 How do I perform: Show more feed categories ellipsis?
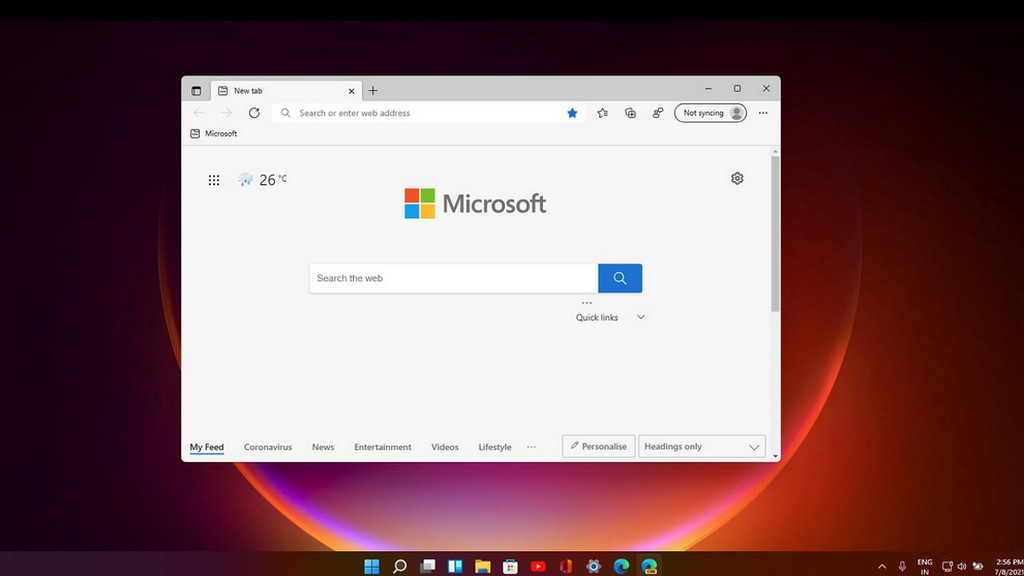pos(531,447)
